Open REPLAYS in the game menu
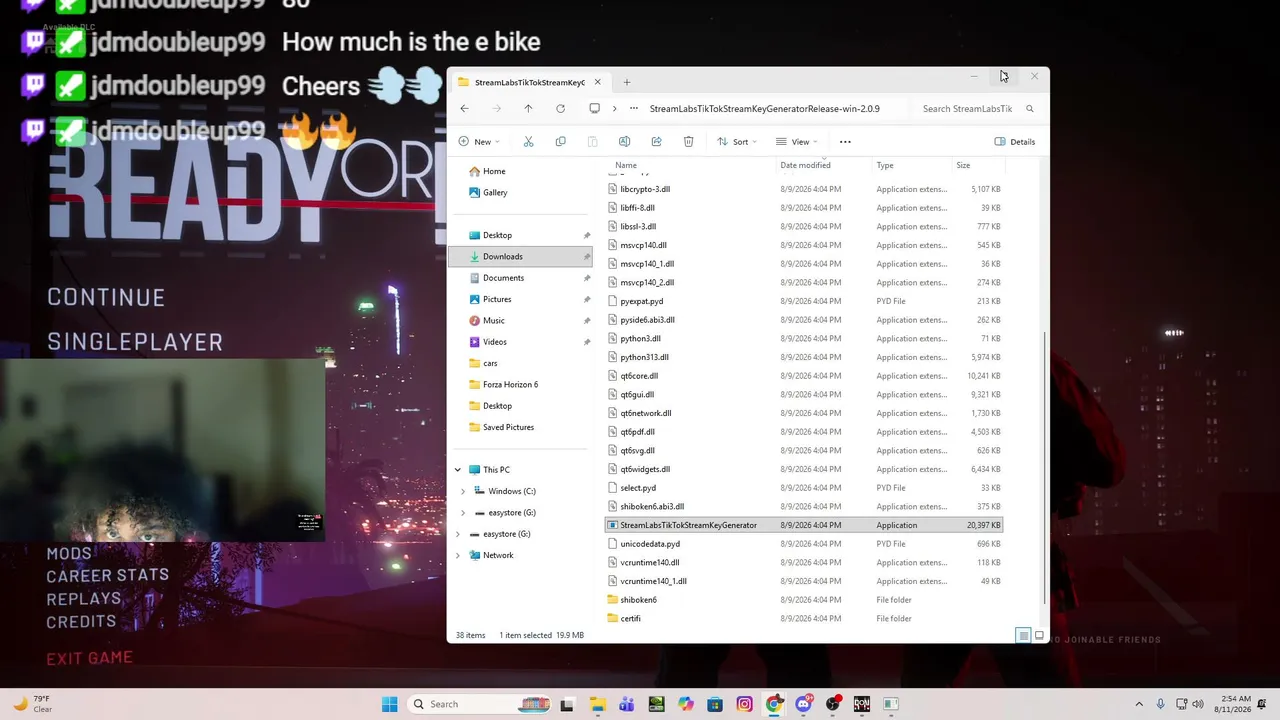This screenshot has height=720, width=1280. point(84,598)
